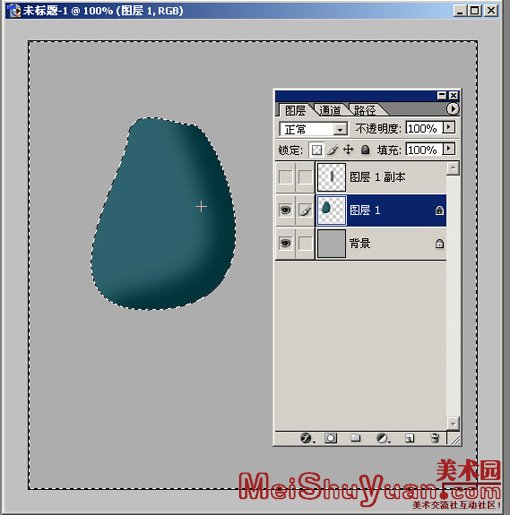Switch to the 路径 tab
The height and width of the screenshot is (515, 510).
(365, 110)
